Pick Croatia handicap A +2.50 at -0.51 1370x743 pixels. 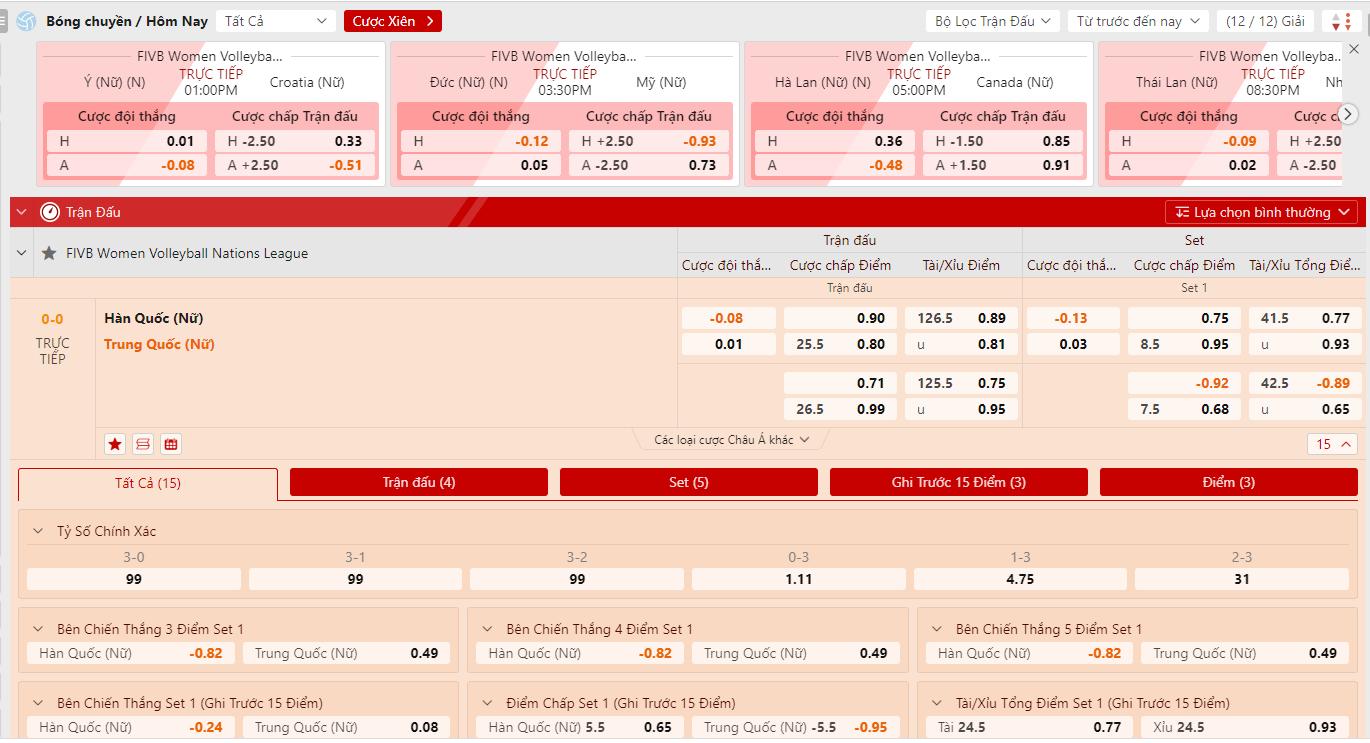(296, 165)
